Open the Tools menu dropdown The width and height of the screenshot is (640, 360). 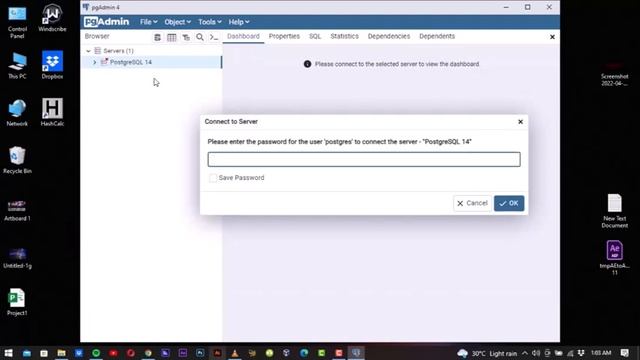[x=210, y=22]
